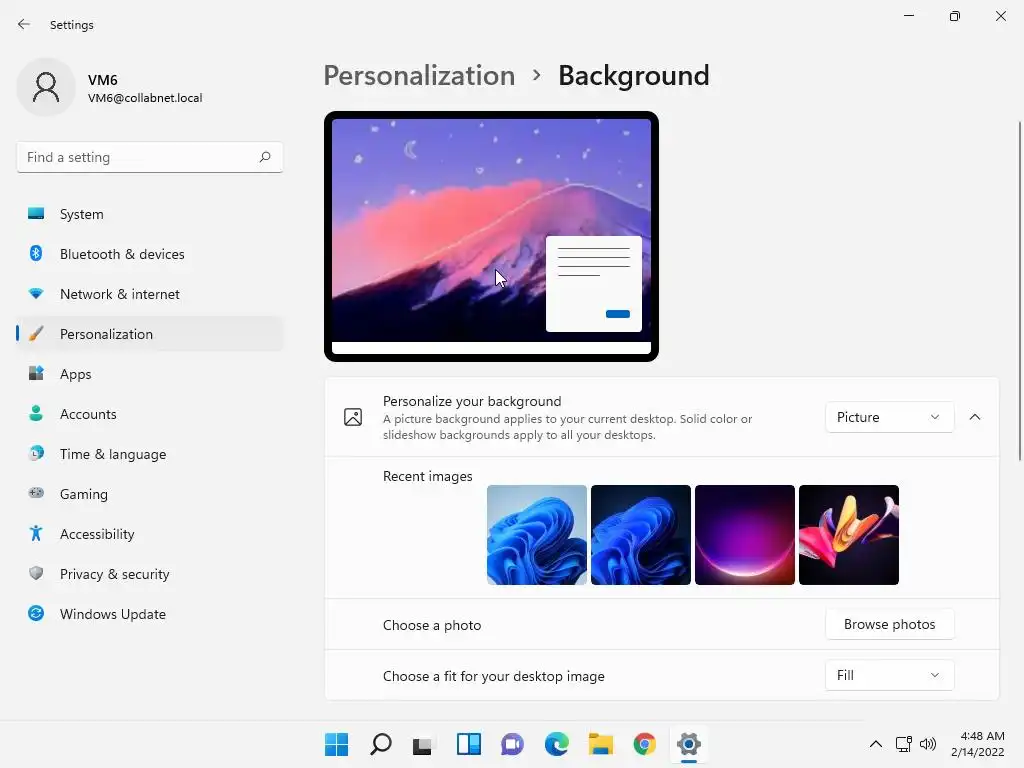Select the dark blue bloom wallpaper thumbnail
Viewport: 1024px width, 768px height.
point(641,535)
